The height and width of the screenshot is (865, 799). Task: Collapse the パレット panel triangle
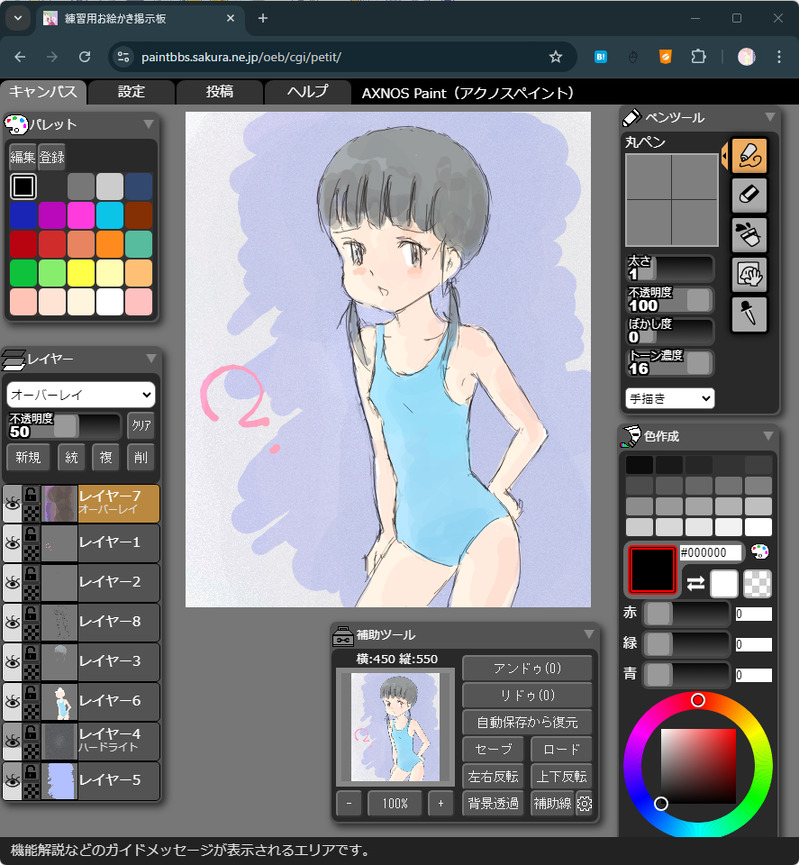point(148,125)
